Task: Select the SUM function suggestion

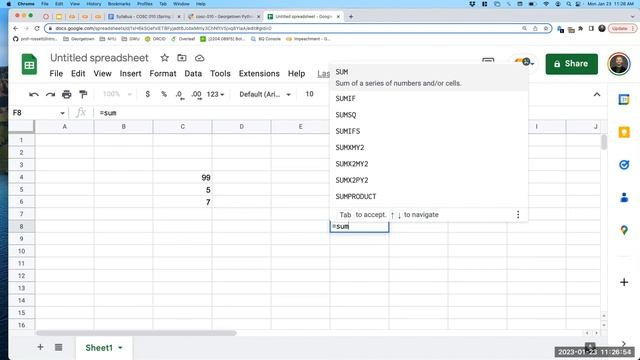Action: tap(429, 78)
